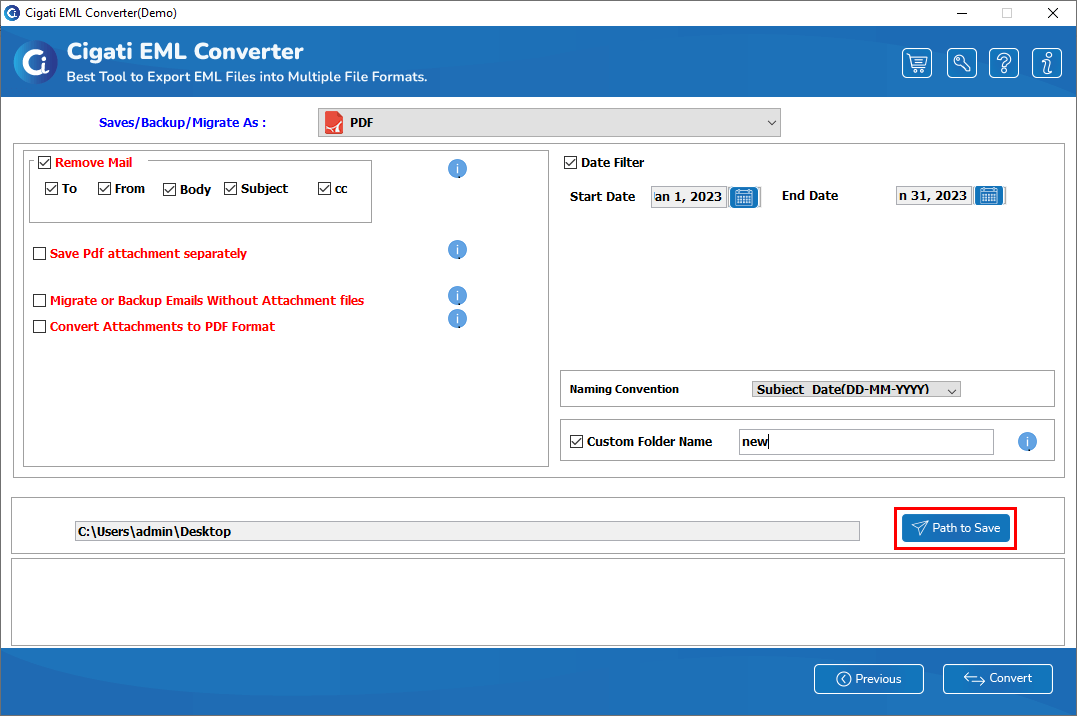Toggle the Remove Mail checkbox
Image resolution: width=1077 pixels, height=716 pixels.
click(45, 163)
